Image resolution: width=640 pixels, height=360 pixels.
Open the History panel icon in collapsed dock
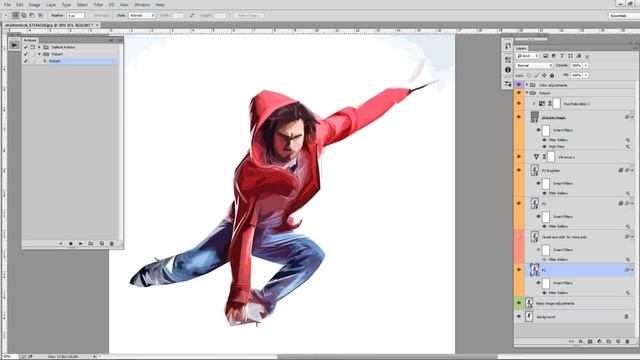pos(508,45)
